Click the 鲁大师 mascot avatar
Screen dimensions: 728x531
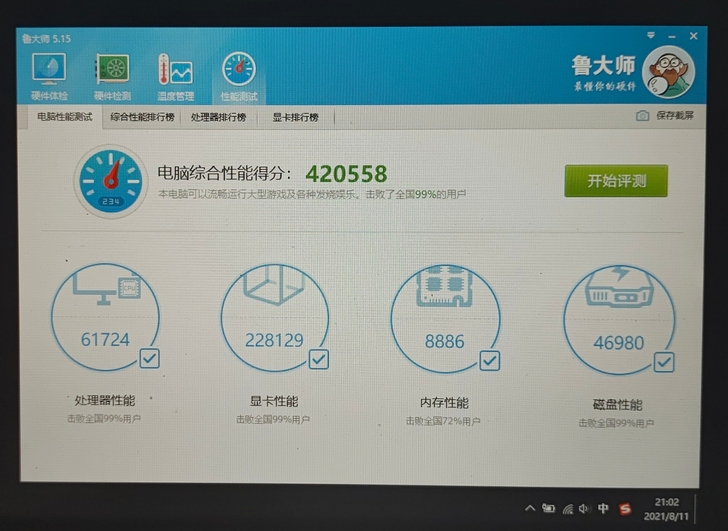coord(669,72)
